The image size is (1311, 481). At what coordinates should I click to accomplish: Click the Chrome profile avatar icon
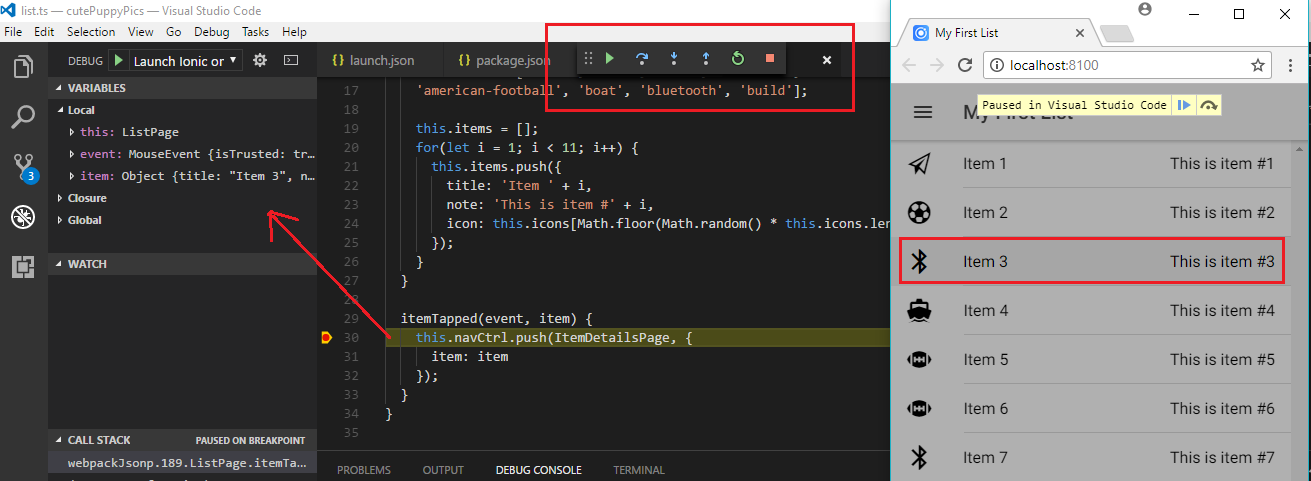1145,10
